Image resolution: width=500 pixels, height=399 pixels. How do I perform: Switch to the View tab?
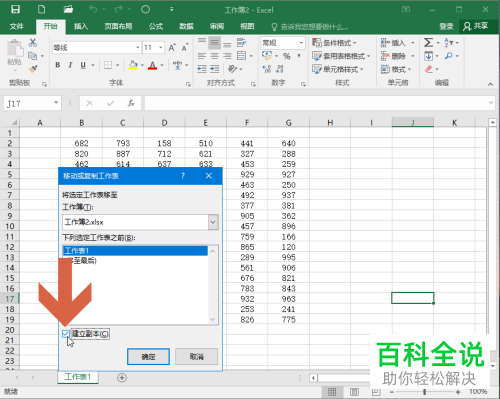(x=247, y=26)
